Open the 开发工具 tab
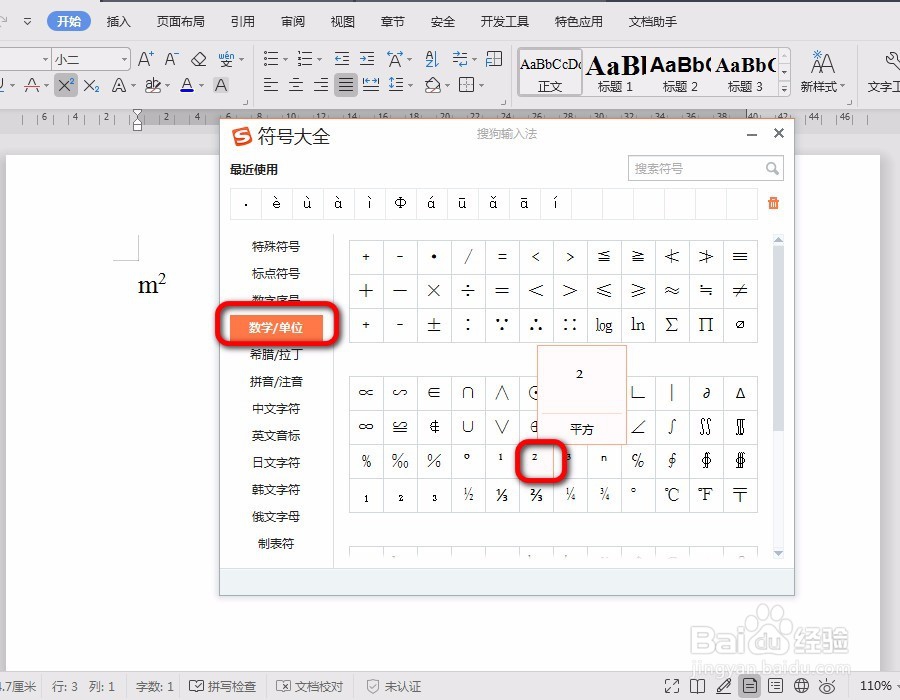 (505, 21)
